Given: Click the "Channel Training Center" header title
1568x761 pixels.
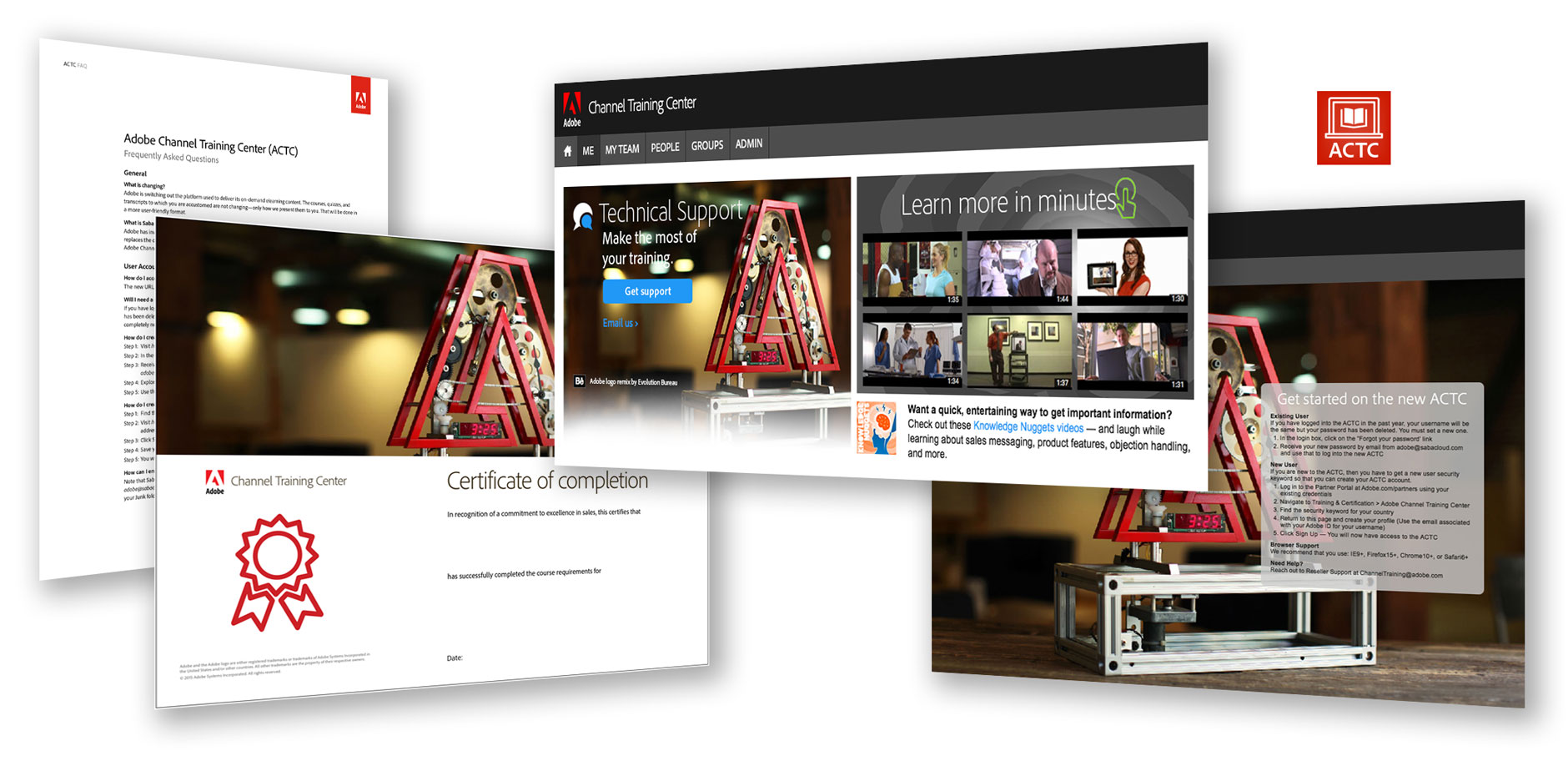Looking at the screenshot, I should [641, 105].
